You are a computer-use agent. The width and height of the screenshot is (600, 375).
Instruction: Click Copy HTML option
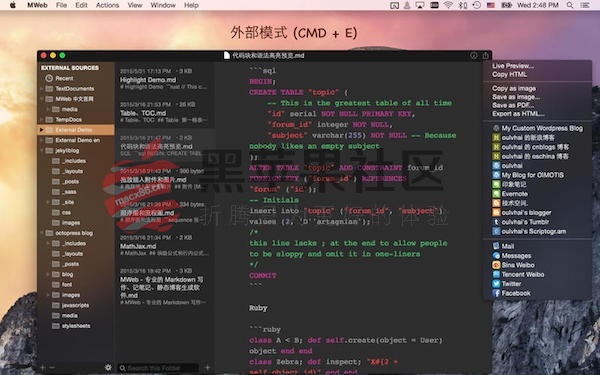tap(509, 74)
